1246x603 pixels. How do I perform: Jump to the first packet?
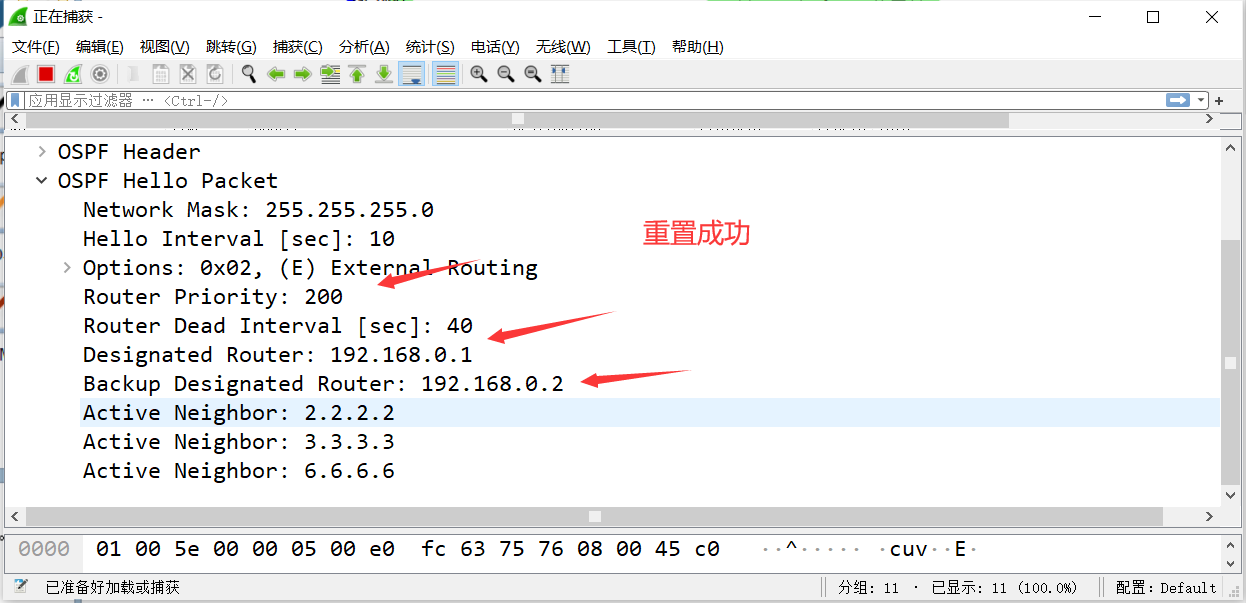tap(357, 74)
